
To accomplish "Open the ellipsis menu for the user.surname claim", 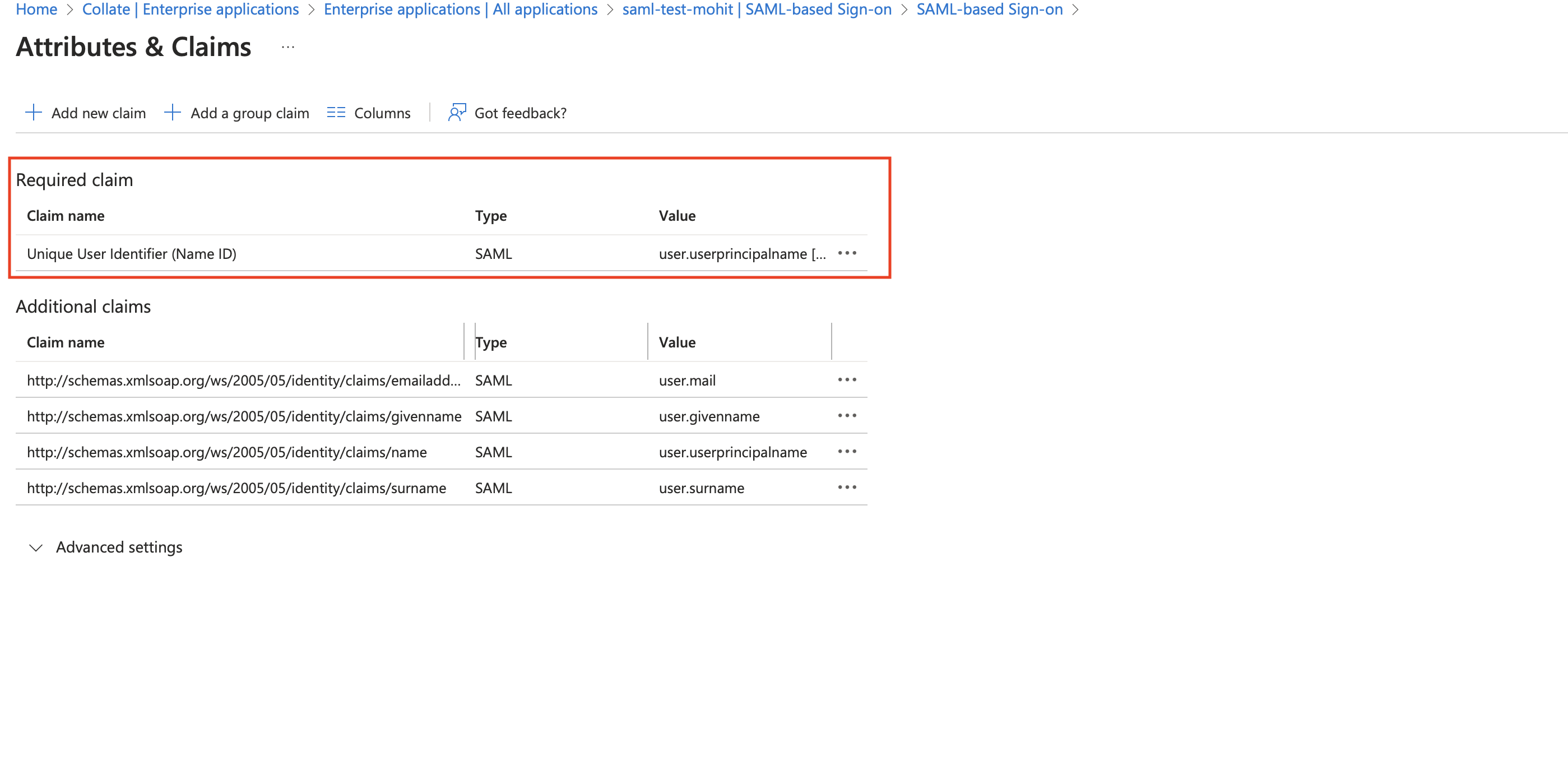I will coord(847,488).
